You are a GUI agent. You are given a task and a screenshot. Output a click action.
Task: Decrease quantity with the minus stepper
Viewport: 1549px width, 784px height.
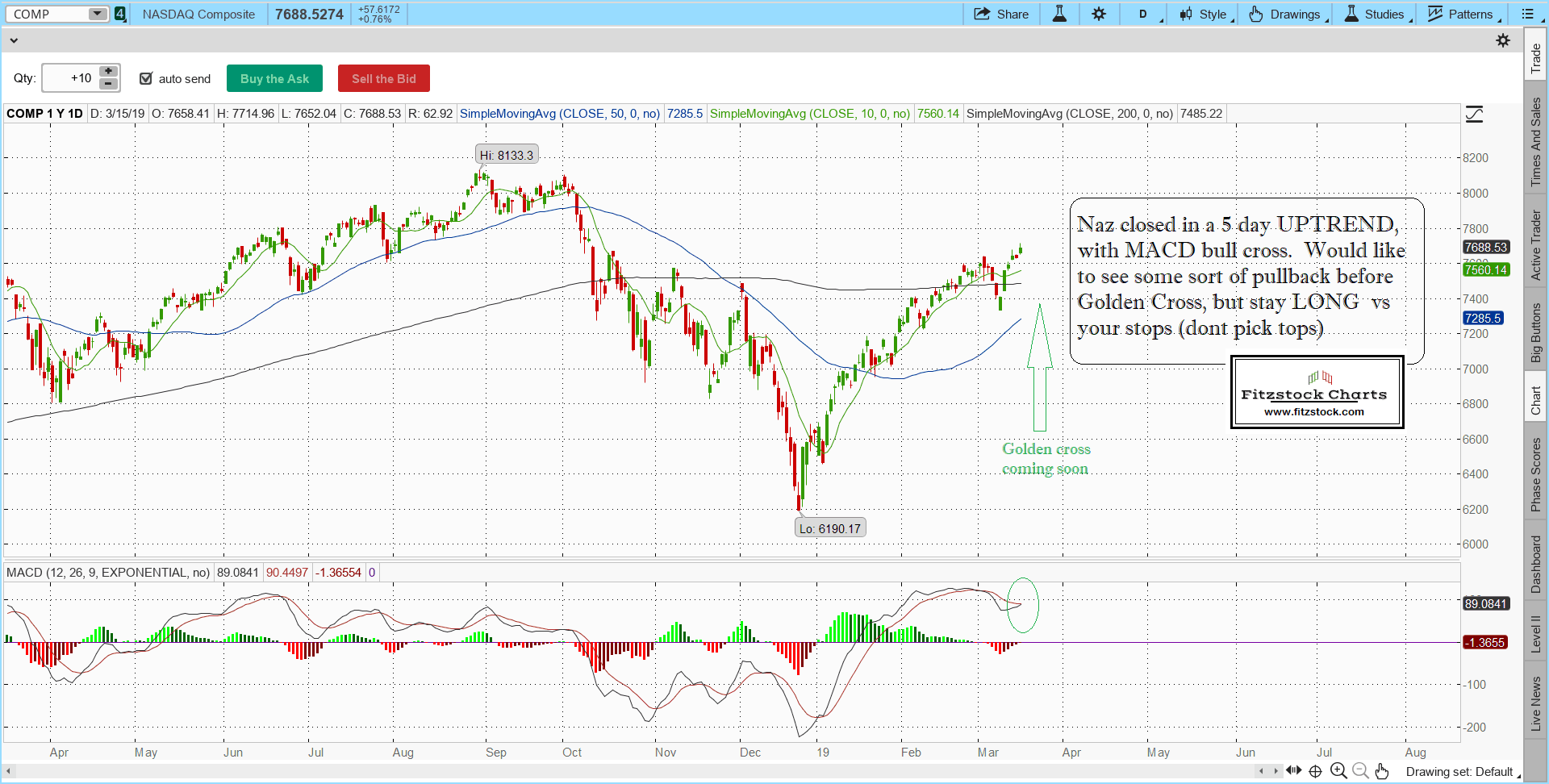pyautogui.click(x=108, y=84)
